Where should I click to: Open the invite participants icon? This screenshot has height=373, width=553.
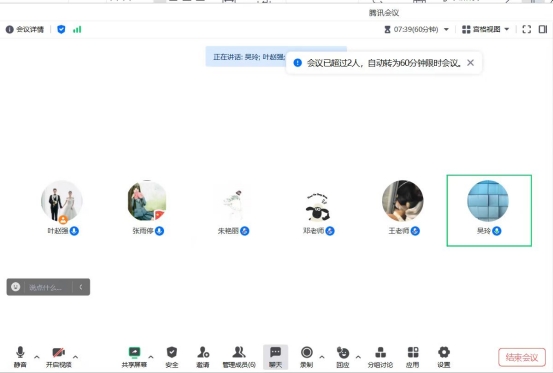(203, 357)
